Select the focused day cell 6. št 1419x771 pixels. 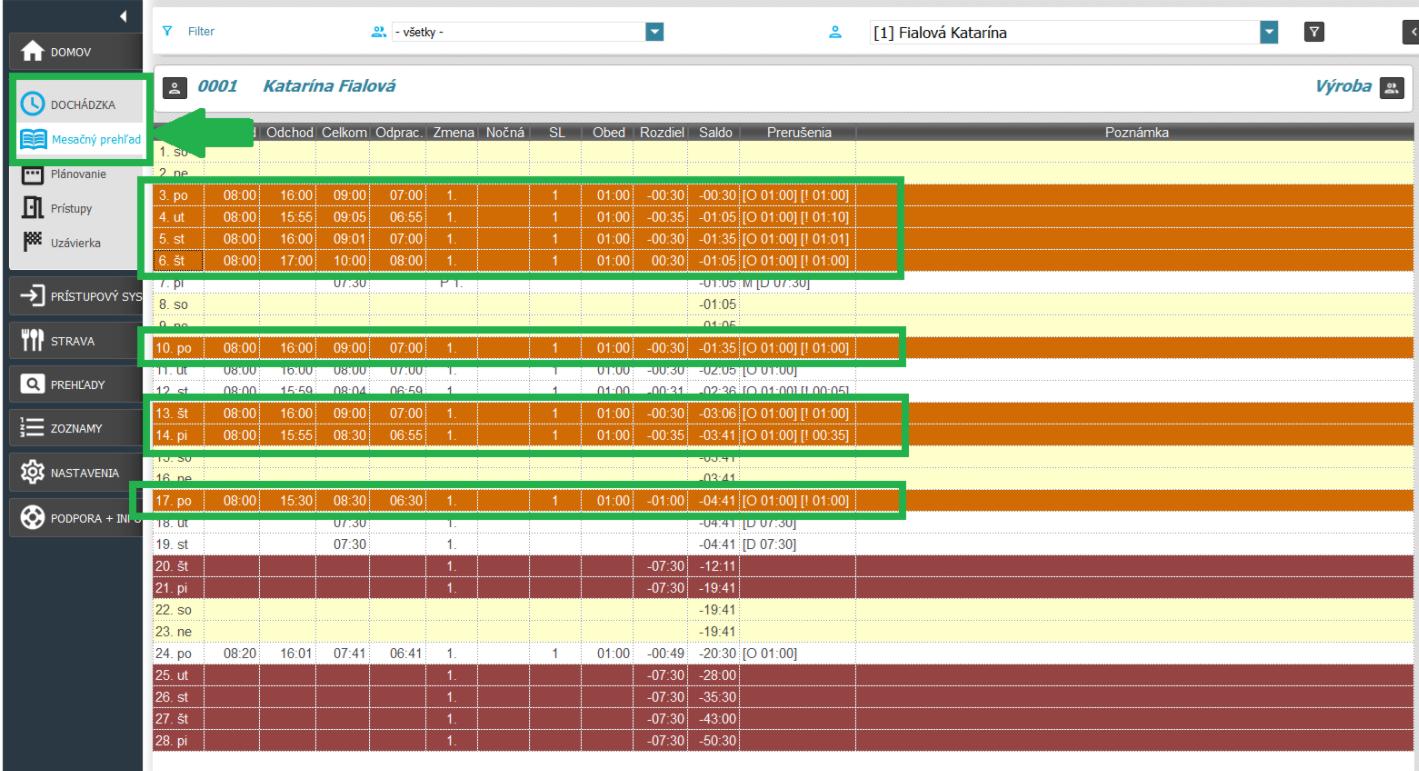tap(178, 261)
